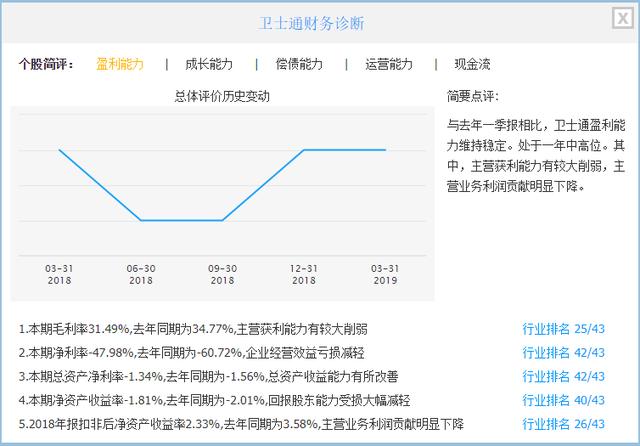Switch to the 成长能力 tab
The width and height of the screenshot is (640, 446).
[x=209, y=64]
